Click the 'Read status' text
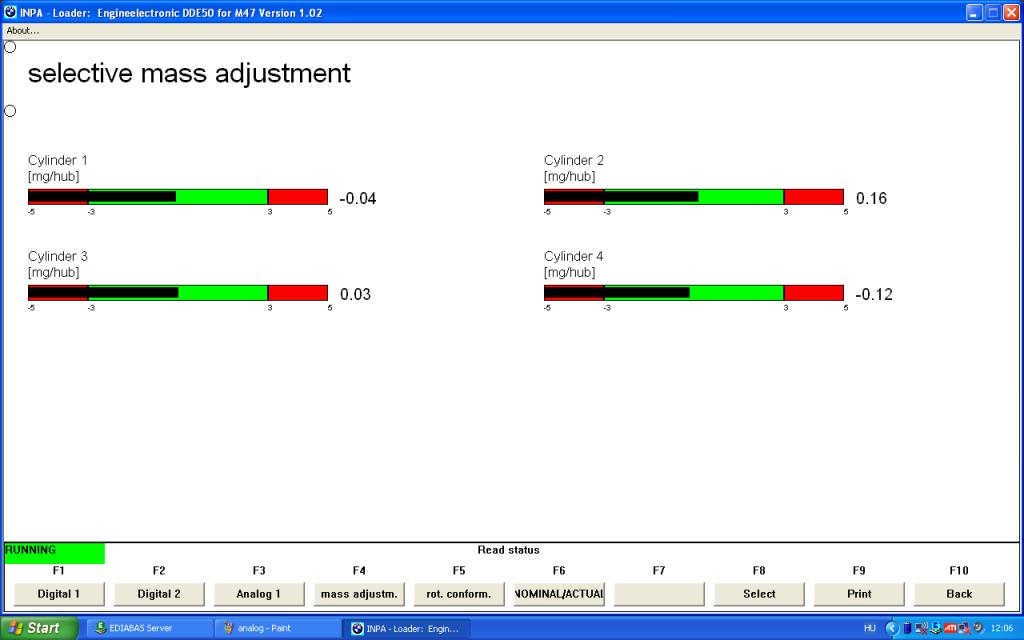Viewport: 1024px width, 640px height. [x=508, y=550]
